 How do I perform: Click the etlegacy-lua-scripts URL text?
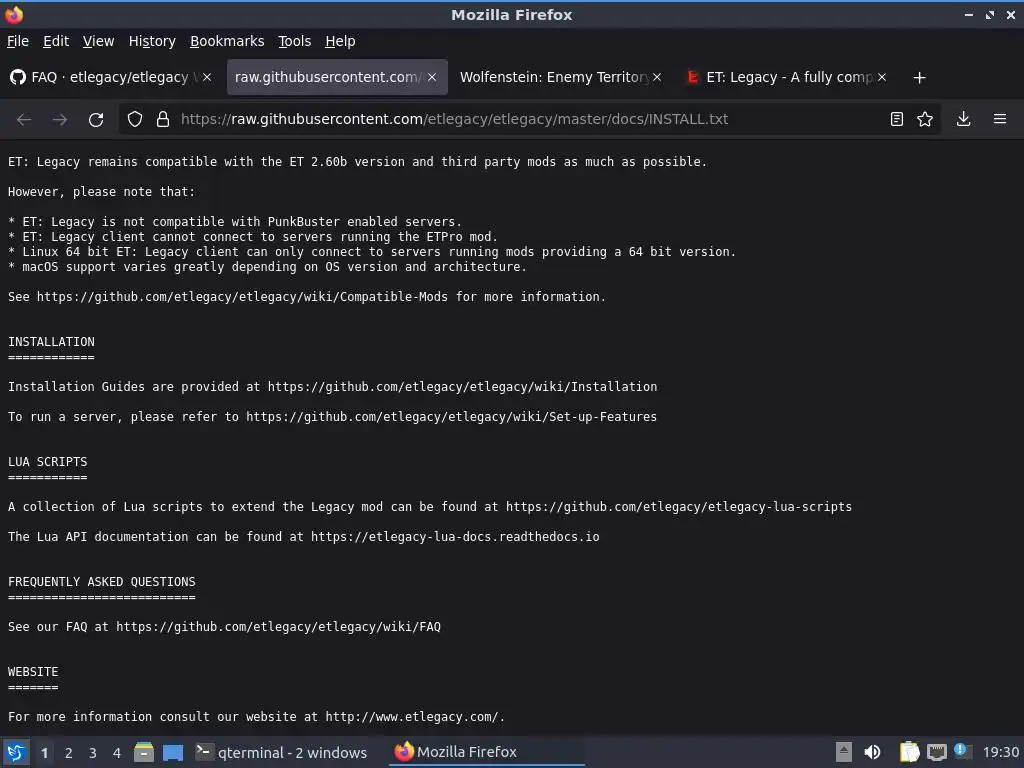(x=679, y=507)
